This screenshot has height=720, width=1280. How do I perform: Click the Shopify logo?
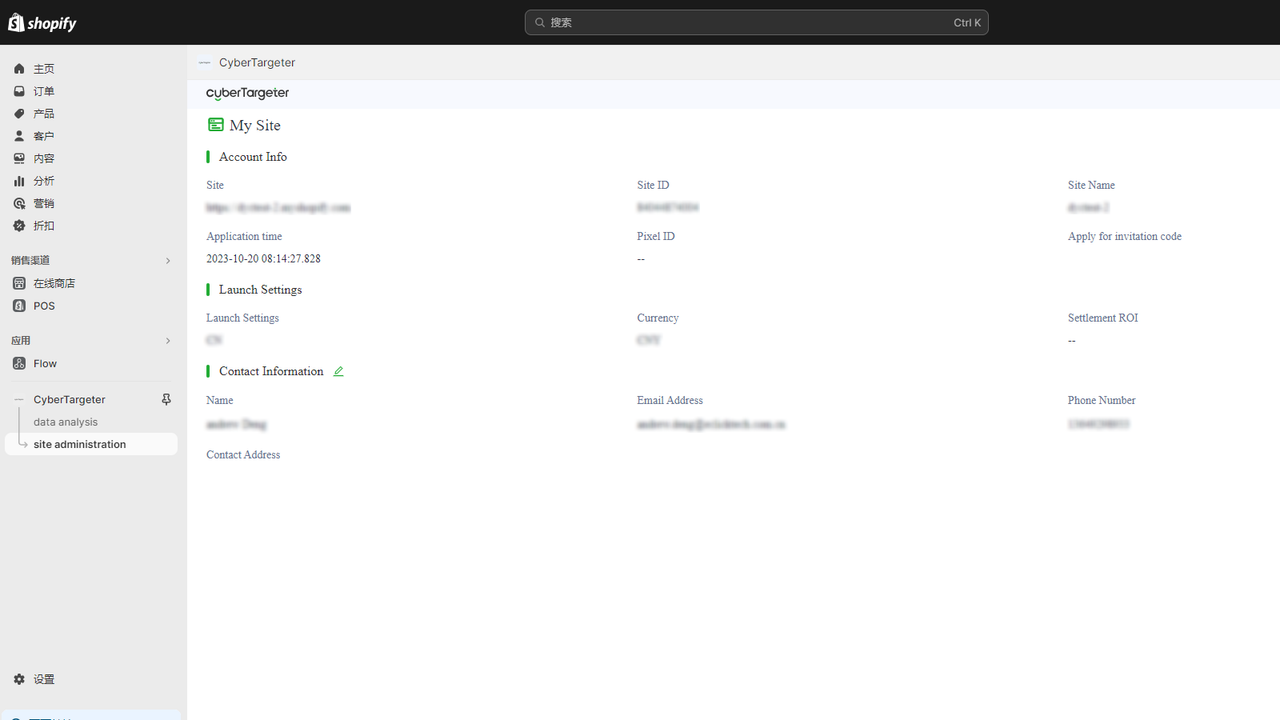[42, 22]
